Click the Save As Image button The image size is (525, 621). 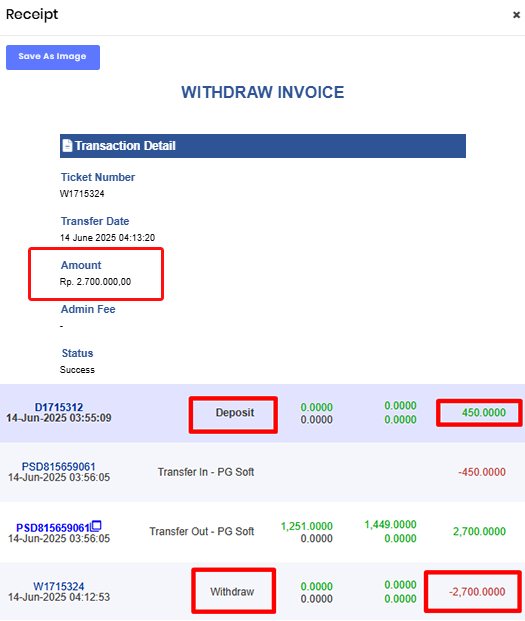(x=53, y=57)
